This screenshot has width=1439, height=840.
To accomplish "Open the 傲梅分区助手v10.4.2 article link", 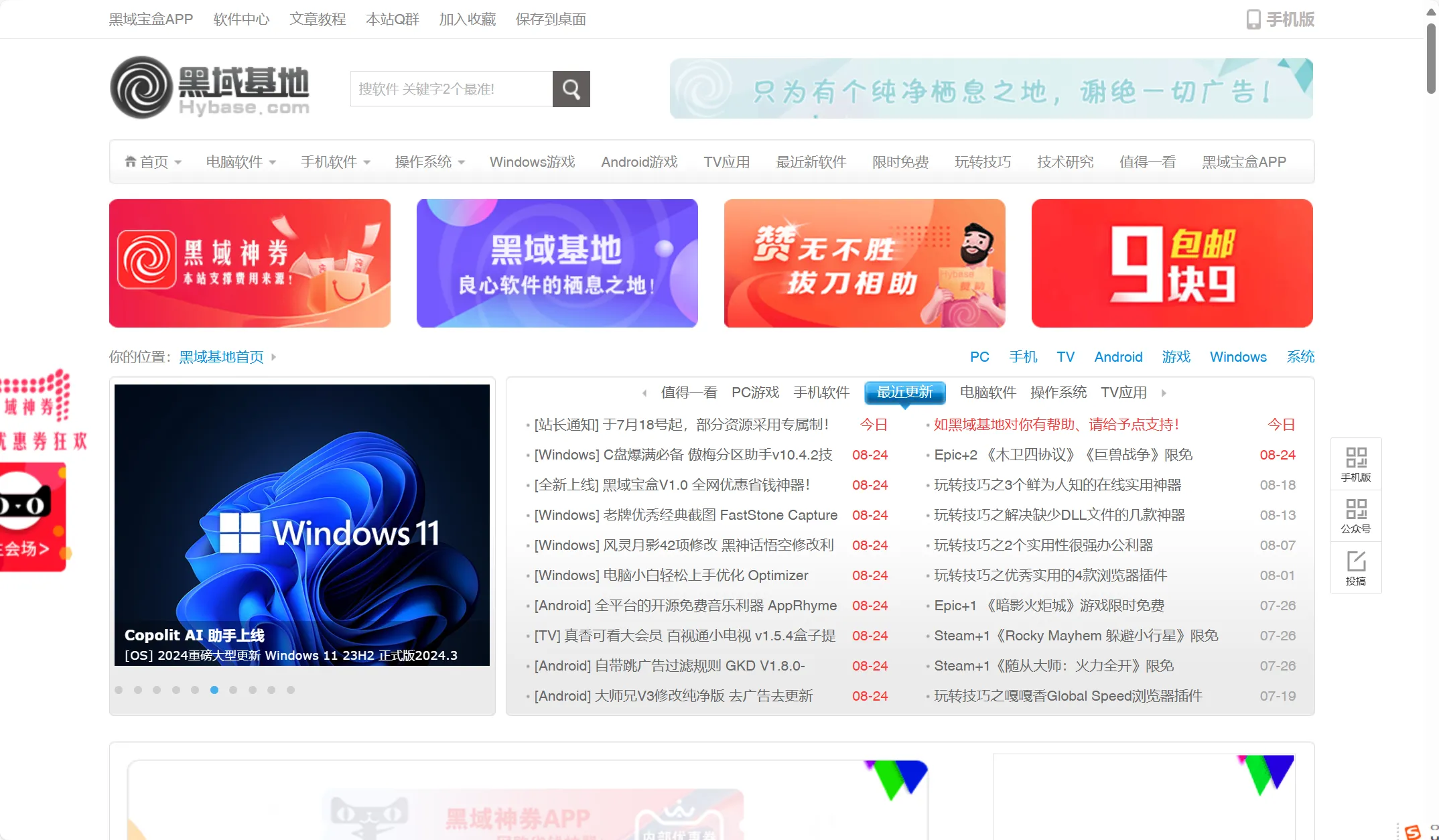I will coord(683,455).
